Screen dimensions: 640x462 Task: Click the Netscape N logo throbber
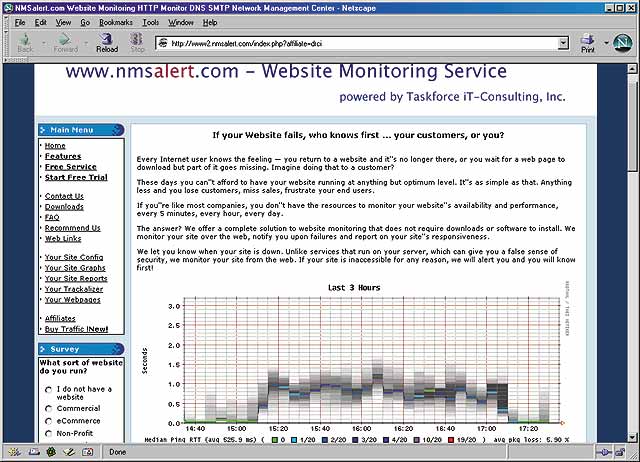click(623, 42)
